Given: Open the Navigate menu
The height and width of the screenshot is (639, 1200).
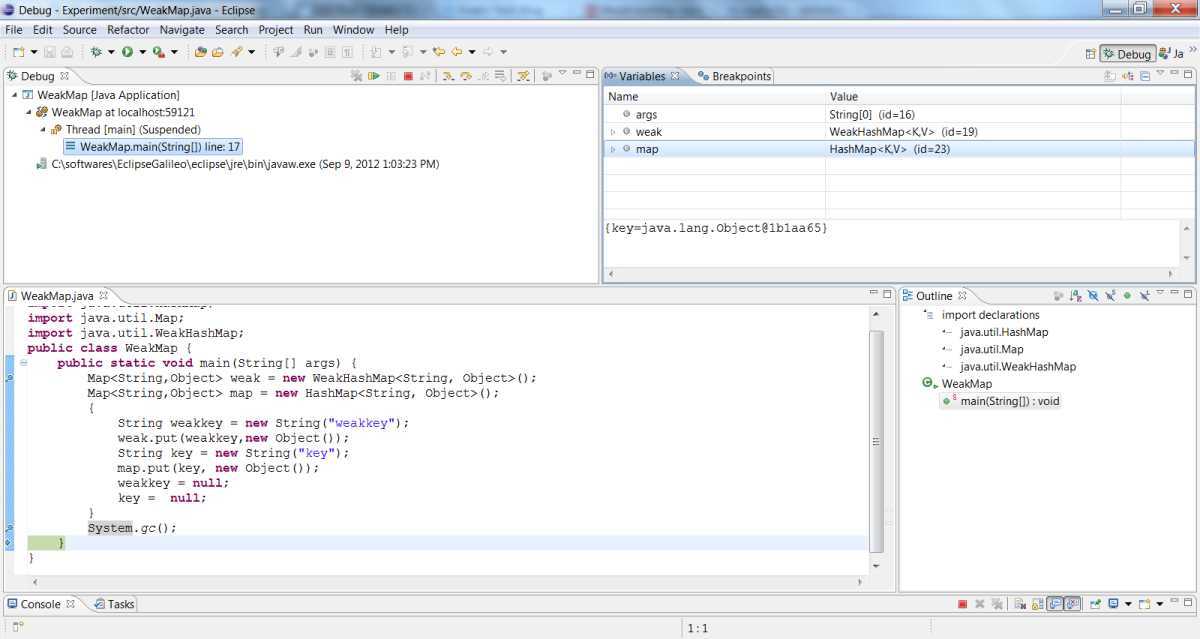Looking at the screenshot, I should 182,30.
